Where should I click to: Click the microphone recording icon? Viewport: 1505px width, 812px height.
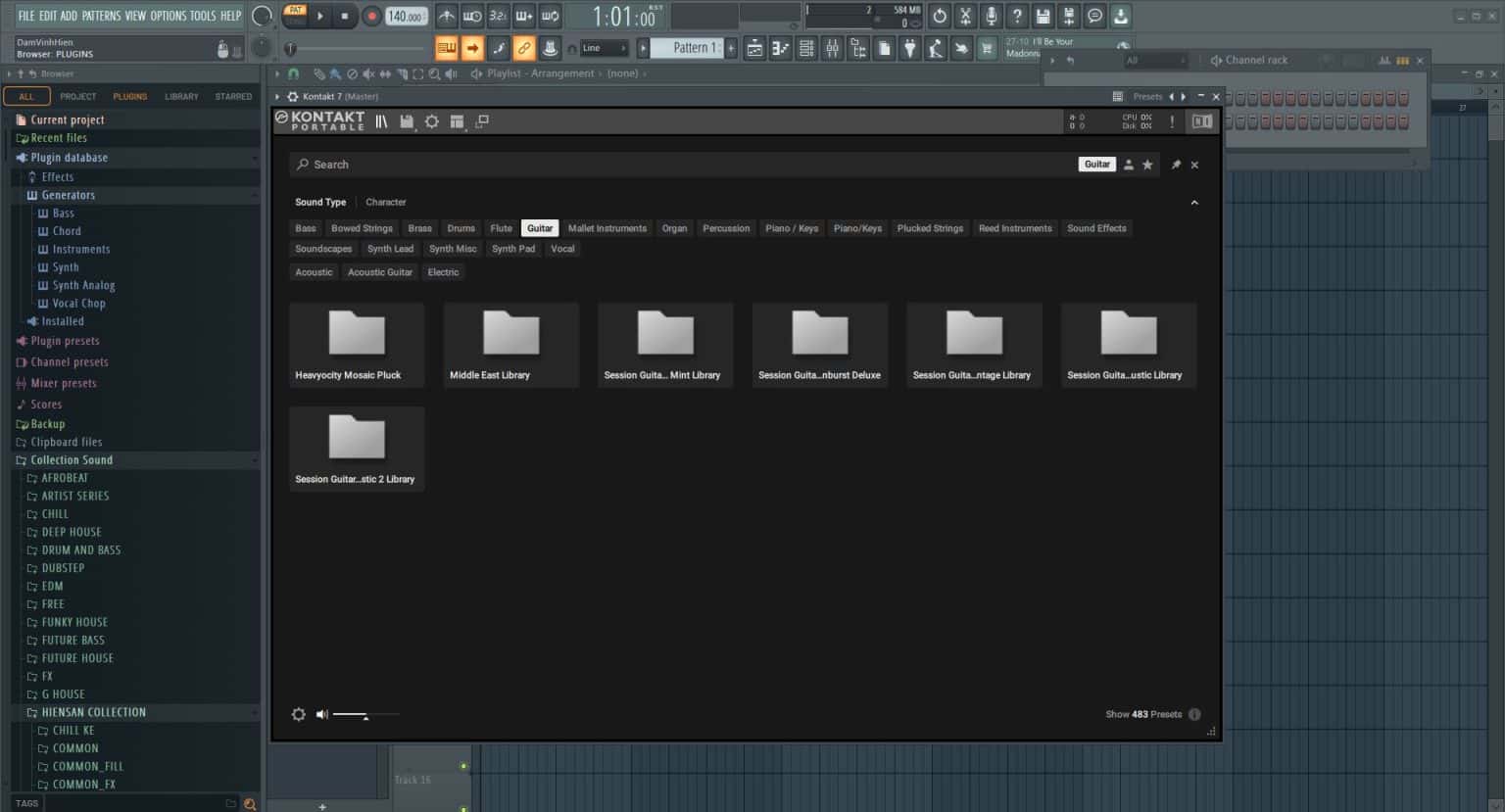click(991, 16)
